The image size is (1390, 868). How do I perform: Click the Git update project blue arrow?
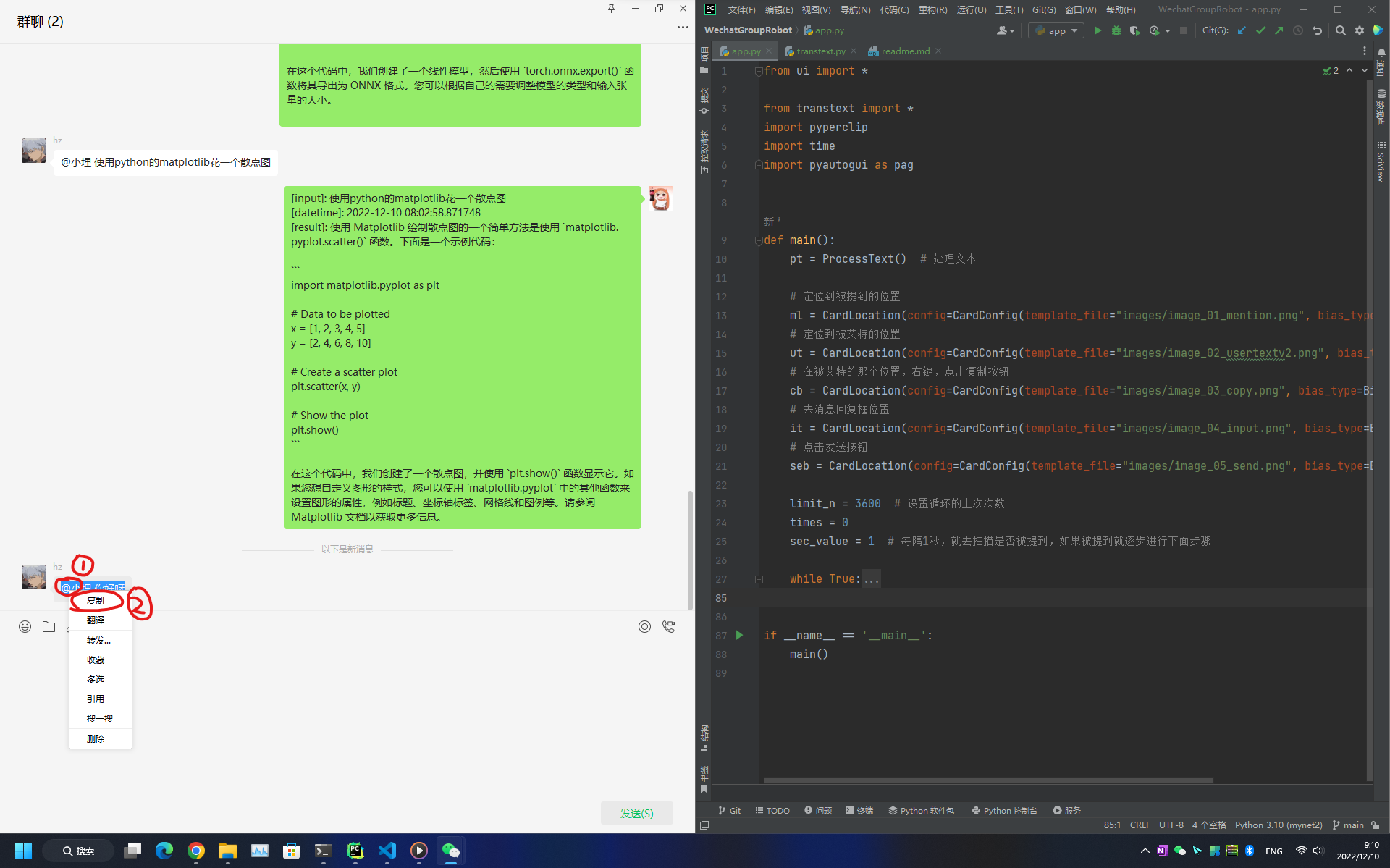(x=1242, y=30)
